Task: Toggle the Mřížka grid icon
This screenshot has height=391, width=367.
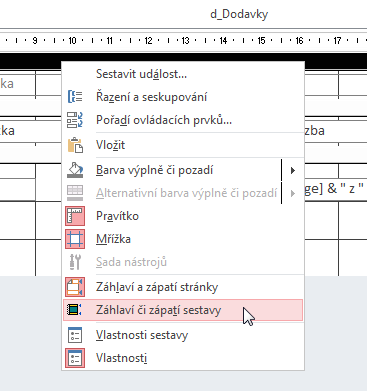Action: (75, 239)
